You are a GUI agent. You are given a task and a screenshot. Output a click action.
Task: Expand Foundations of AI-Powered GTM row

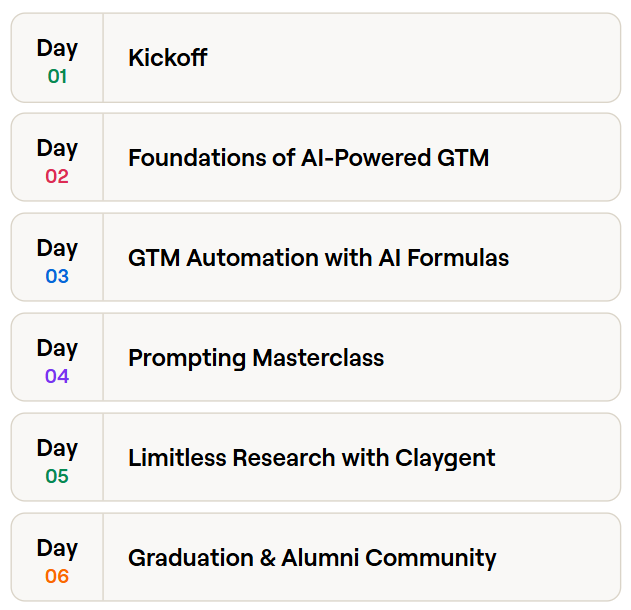(316, 157)
